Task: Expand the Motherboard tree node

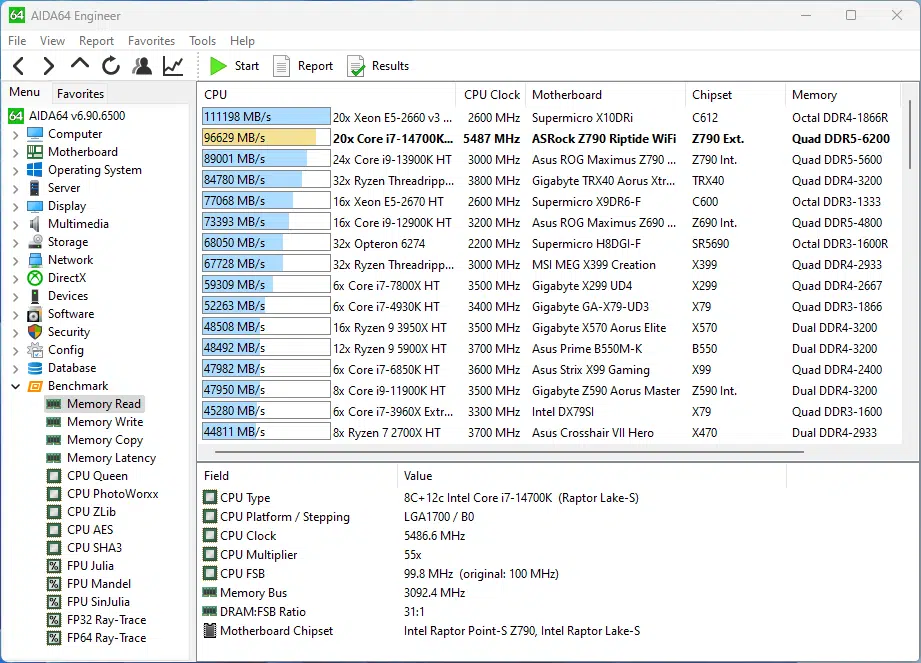Action: coord(15,152)
